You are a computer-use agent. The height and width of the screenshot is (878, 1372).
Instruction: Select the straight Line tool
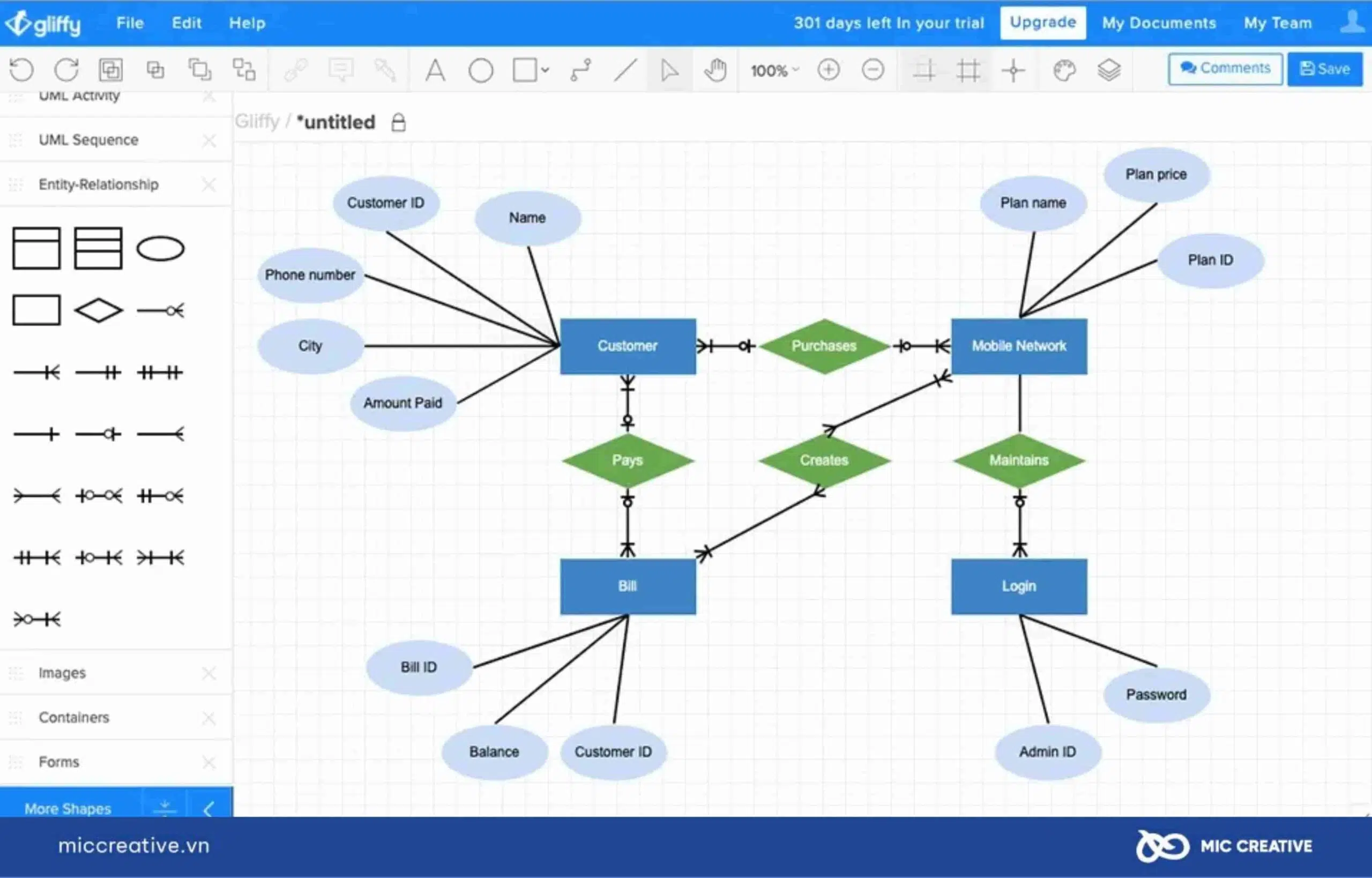(625, 70)
